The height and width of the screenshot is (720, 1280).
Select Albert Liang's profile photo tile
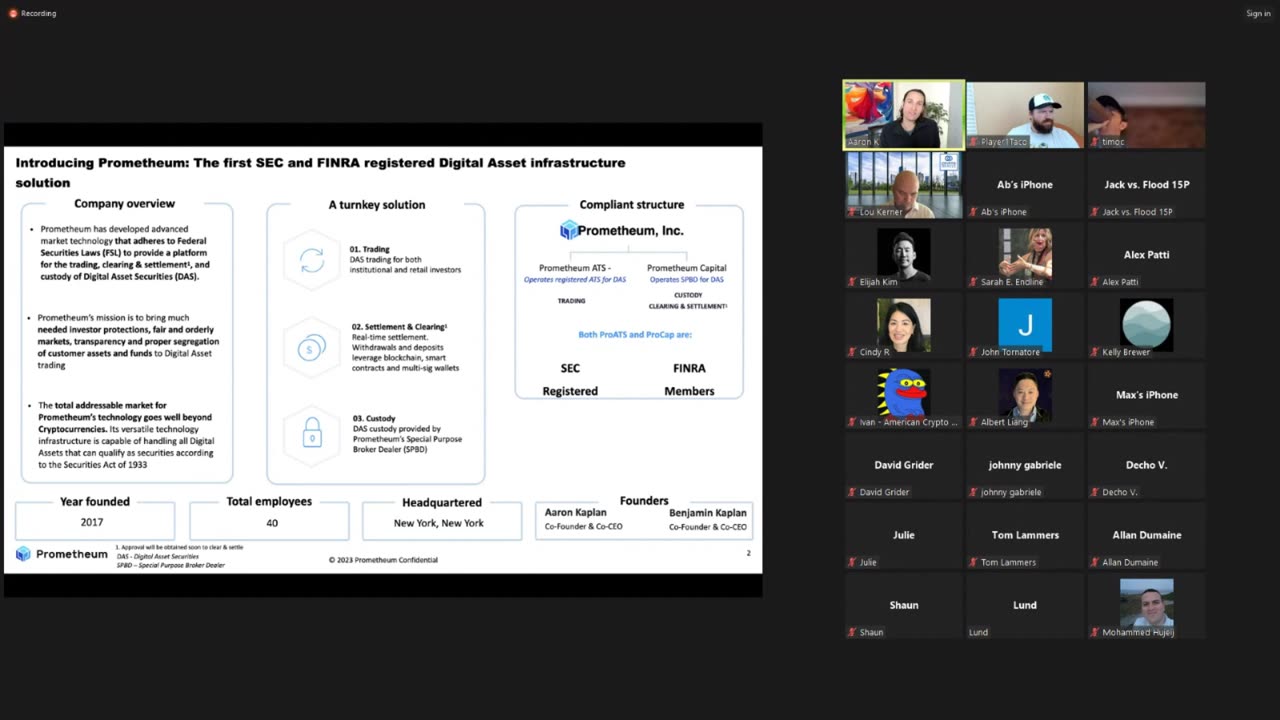1025,395
